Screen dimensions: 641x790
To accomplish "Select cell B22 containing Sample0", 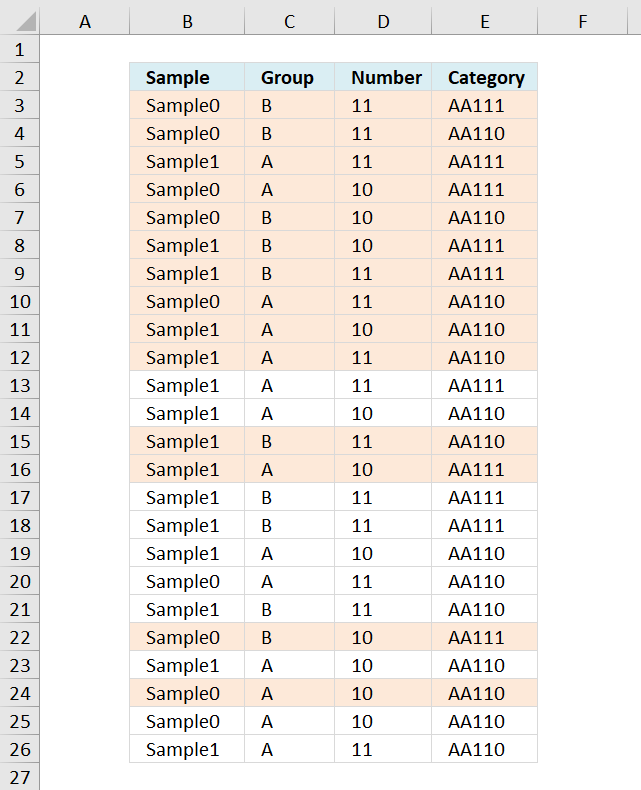I will coord(187,637).
